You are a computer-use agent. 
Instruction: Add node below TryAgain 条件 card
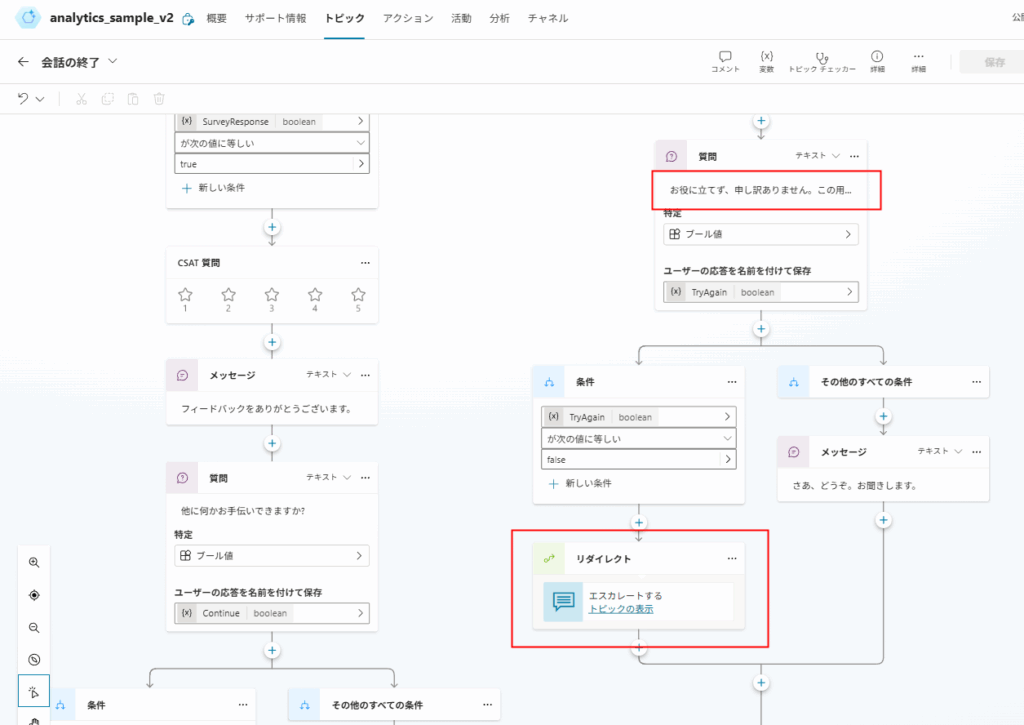click(x=639, y=523)
